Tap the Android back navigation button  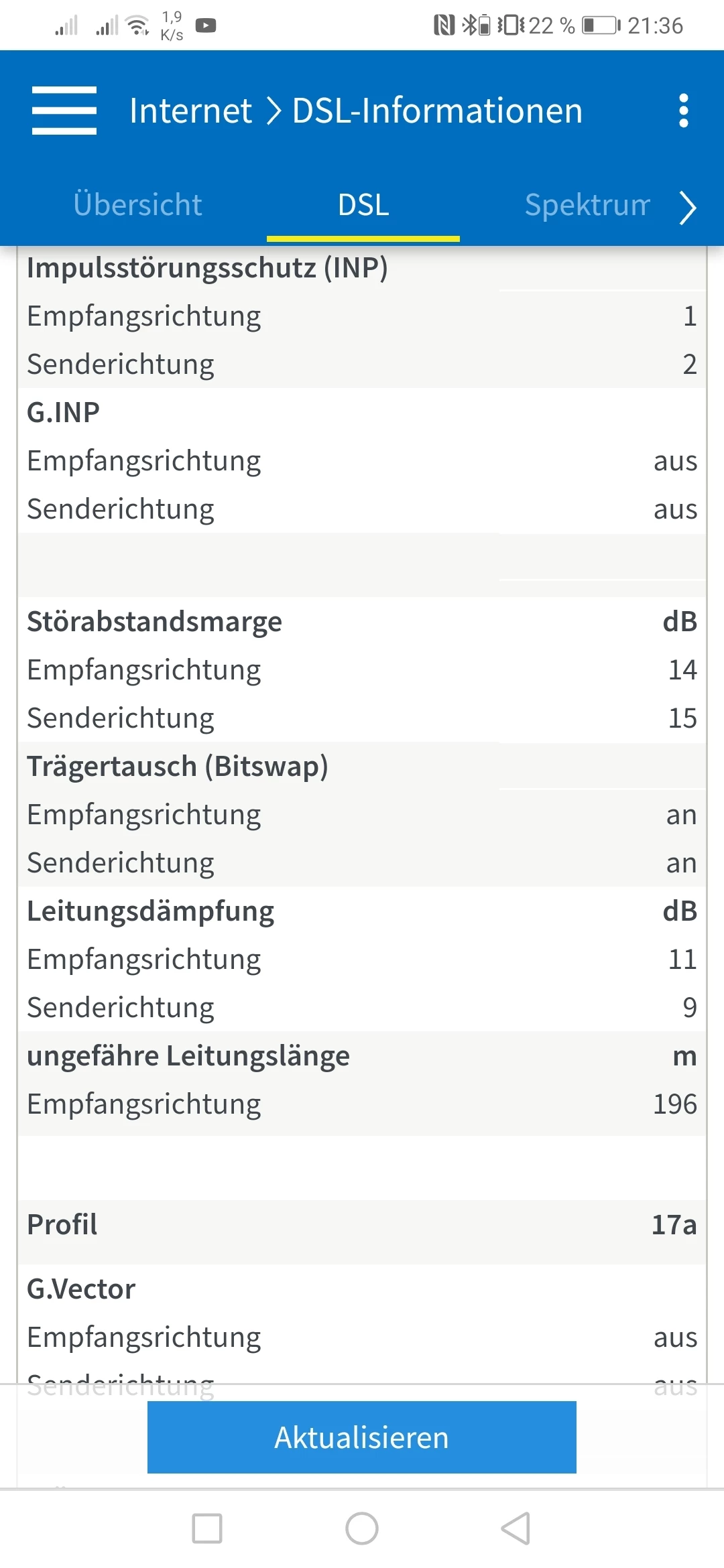click(516, 1528)
